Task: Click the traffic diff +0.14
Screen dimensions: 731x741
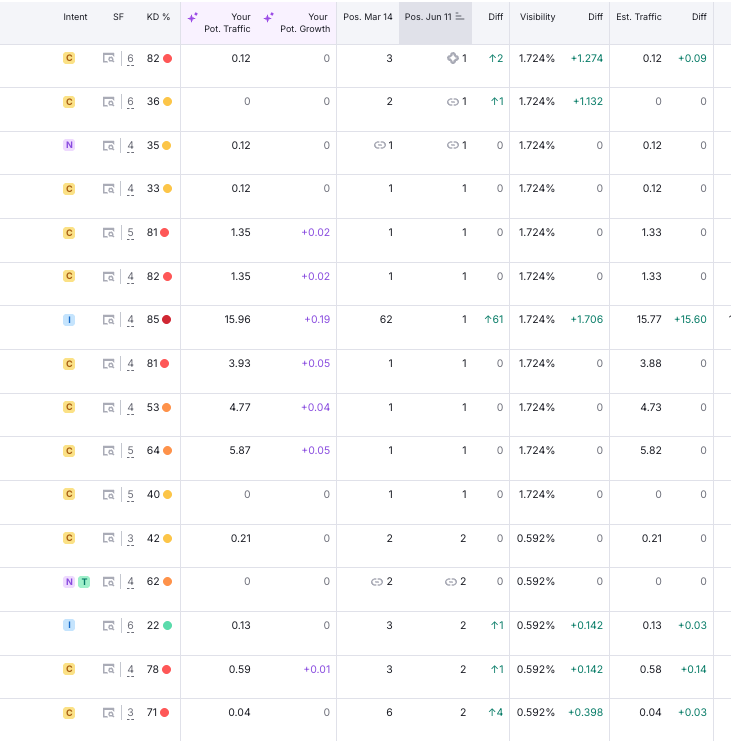Action: (693, 670)
